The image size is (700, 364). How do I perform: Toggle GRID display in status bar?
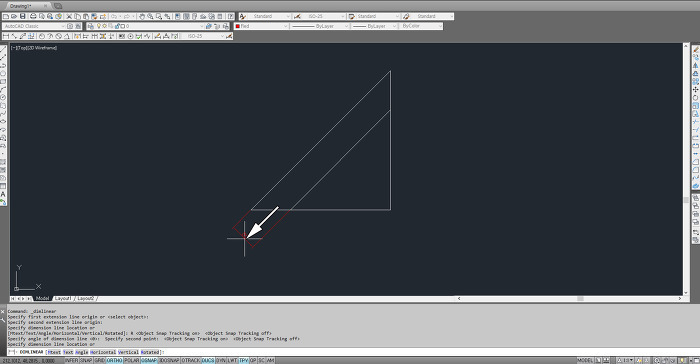point(99,360)
